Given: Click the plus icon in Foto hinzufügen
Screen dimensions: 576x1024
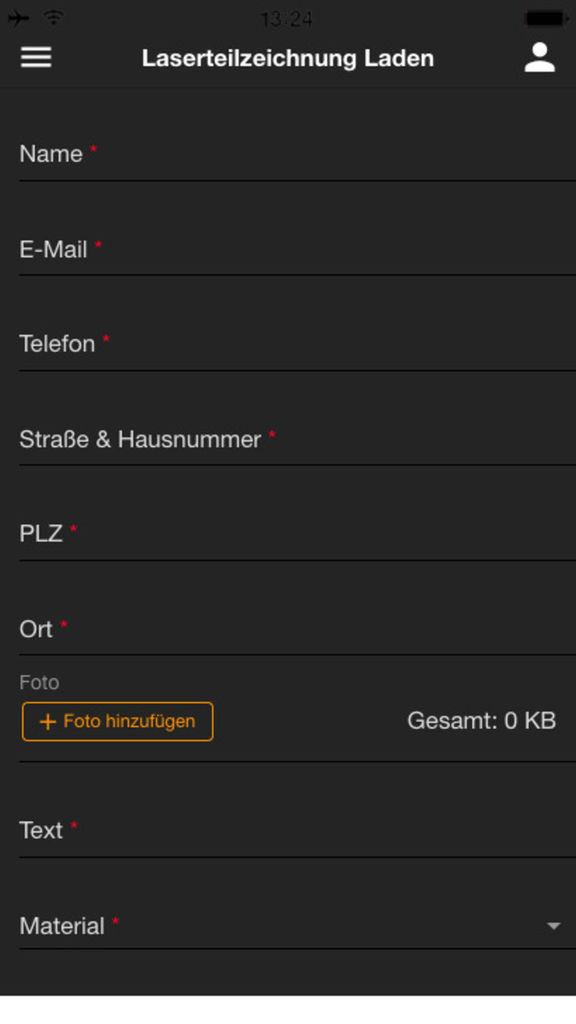Looking at the screenshot, I should pos(48,722).
